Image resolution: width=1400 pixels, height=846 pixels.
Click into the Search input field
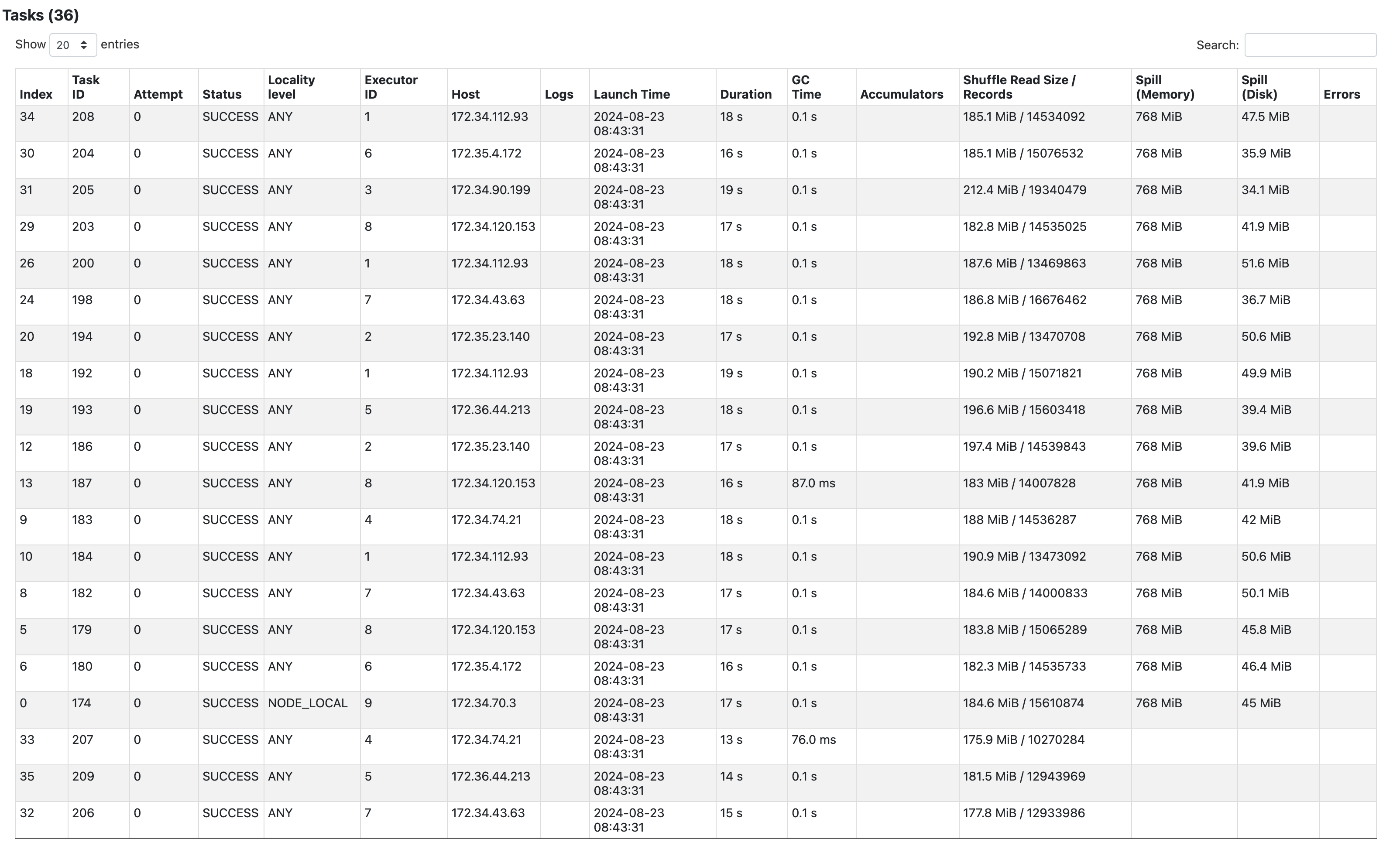pyautogui.click(x=1309, y=45)
